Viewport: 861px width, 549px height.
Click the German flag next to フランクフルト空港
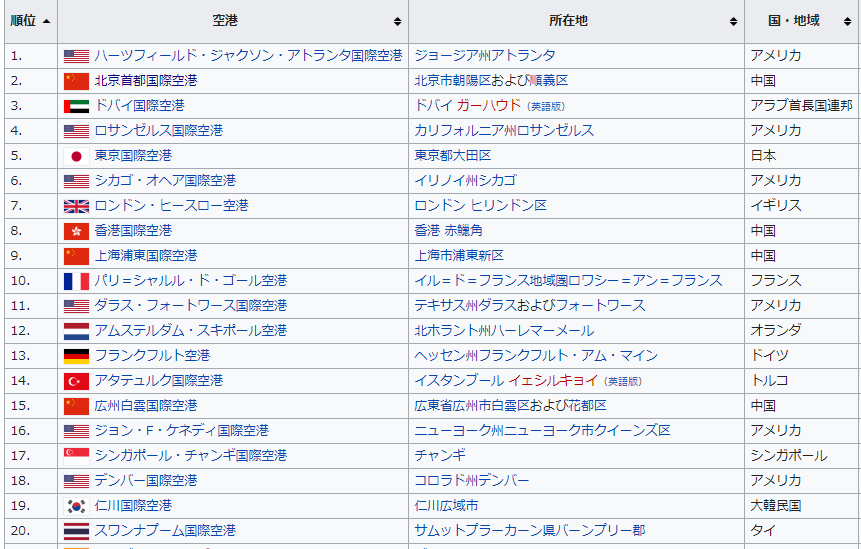(x=76, y=356)
